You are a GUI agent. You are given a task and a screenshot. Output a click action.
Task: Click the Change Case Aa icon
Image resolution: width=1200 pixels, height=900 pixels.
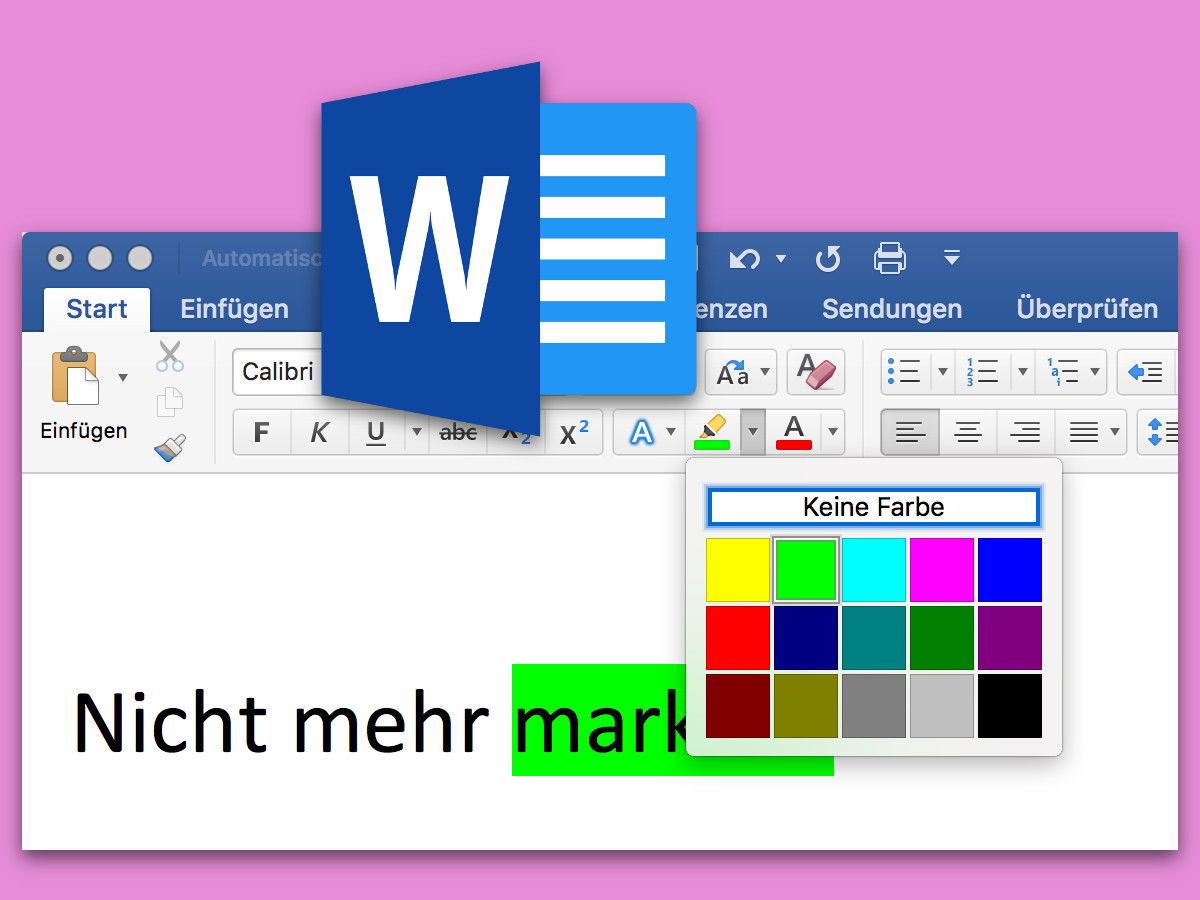733,373
